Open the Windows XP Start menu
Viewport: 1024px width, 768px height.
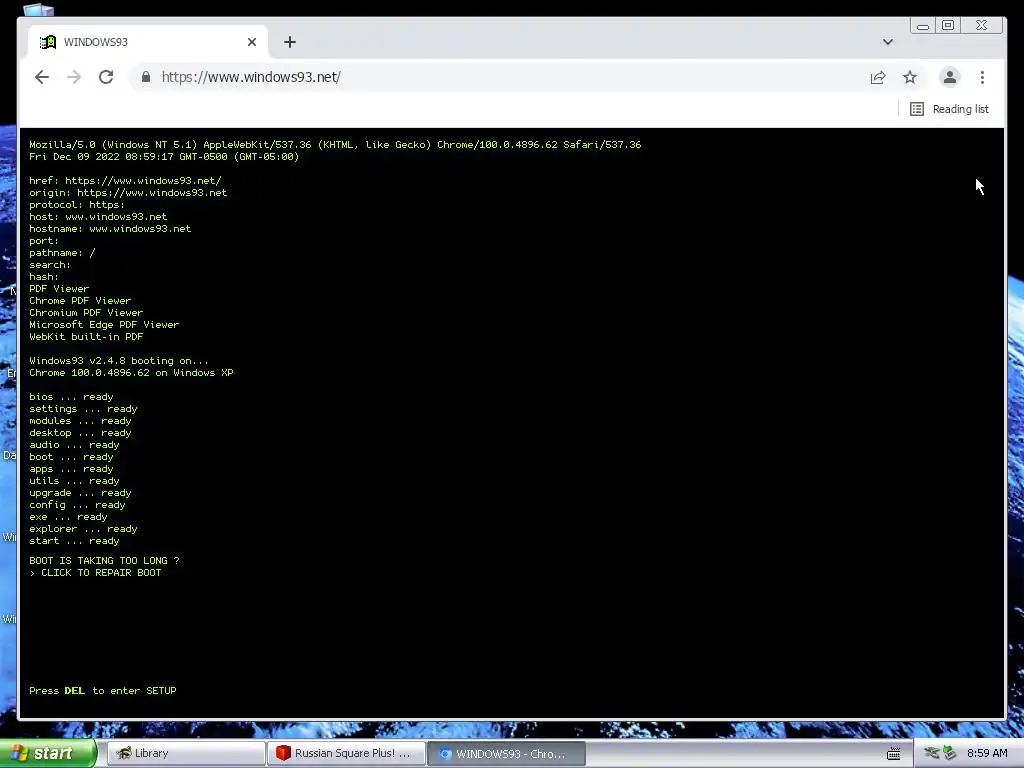coord(47,753)
